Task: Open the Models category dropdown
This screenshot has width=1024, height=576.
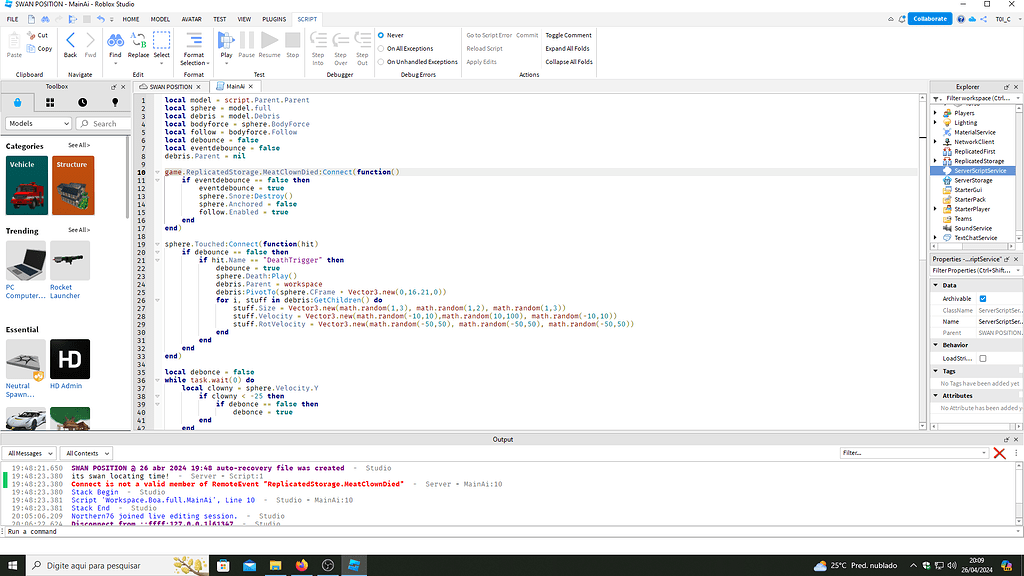Action: click(38, 124)
